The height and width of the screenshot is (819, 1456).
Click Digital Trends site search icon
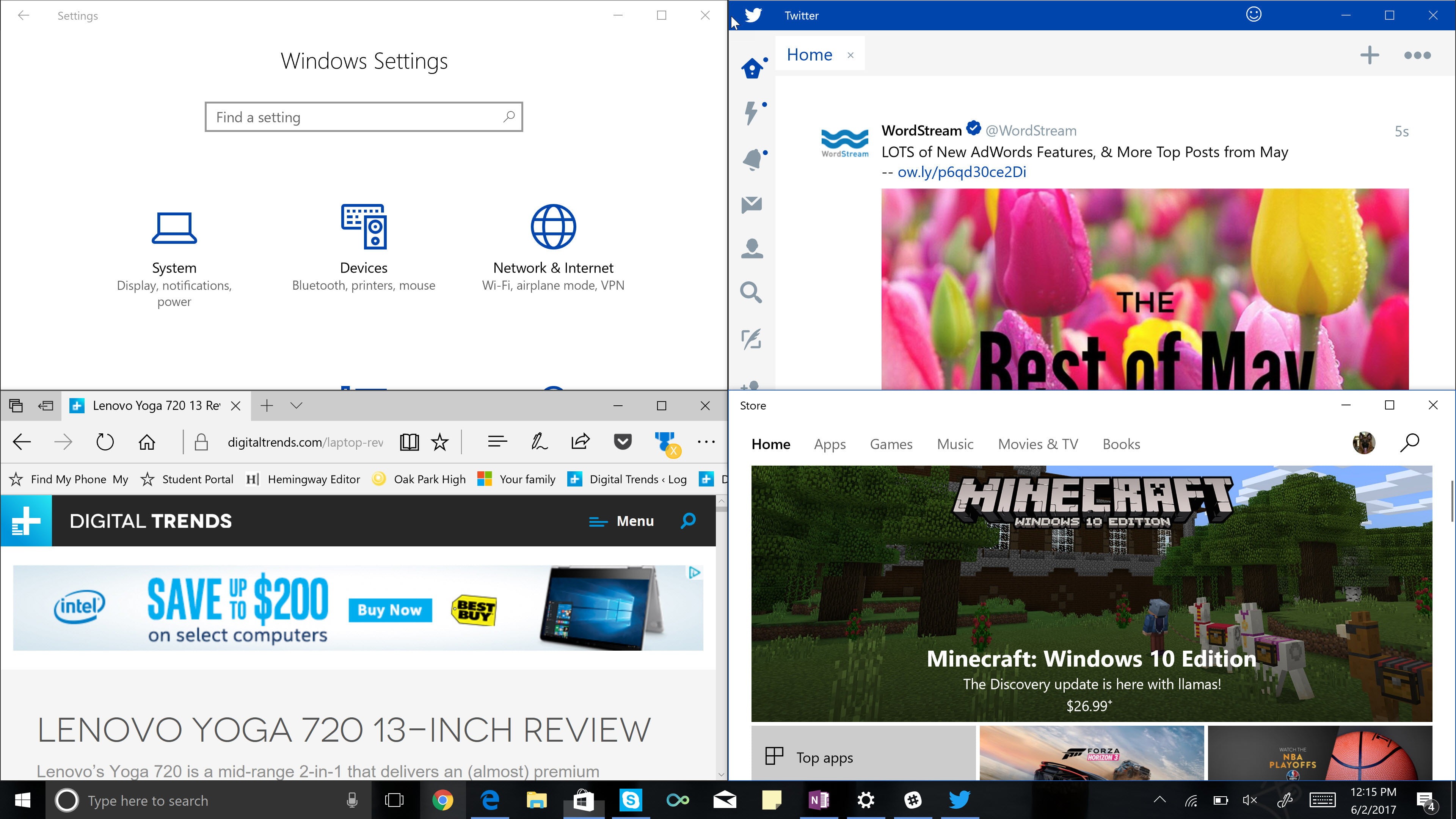pos(688,521)
